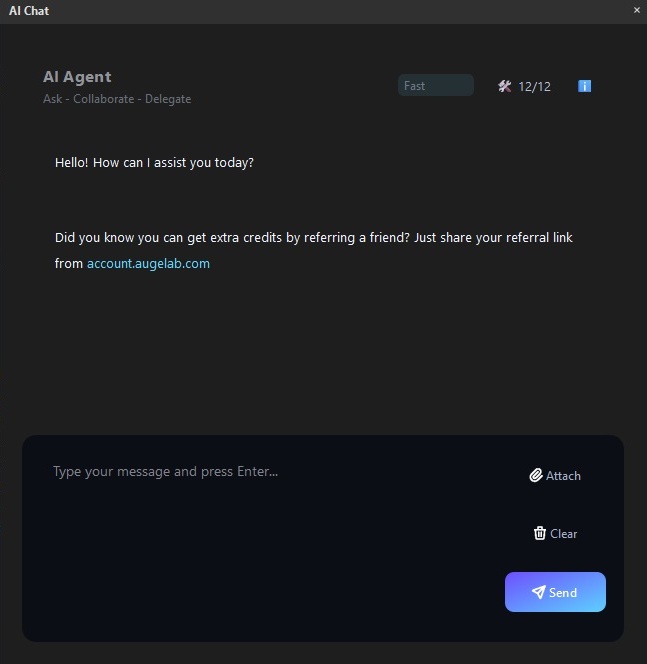Open the Fast mode dropdown

pos(435,86)
